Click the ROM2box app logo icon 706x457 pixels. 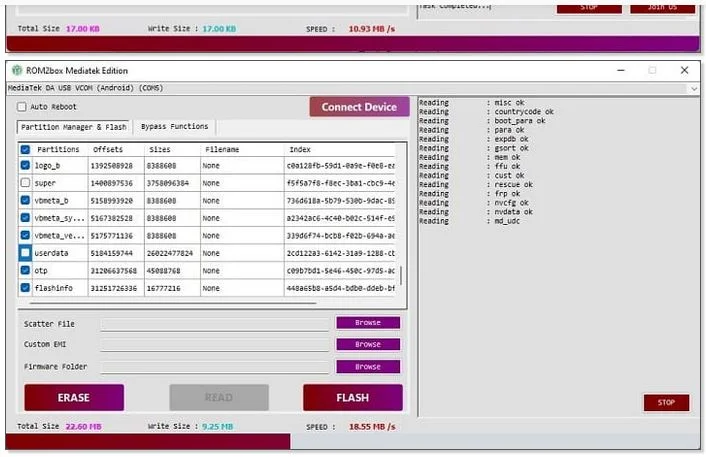pyautogui.click(x=17, y=70)
